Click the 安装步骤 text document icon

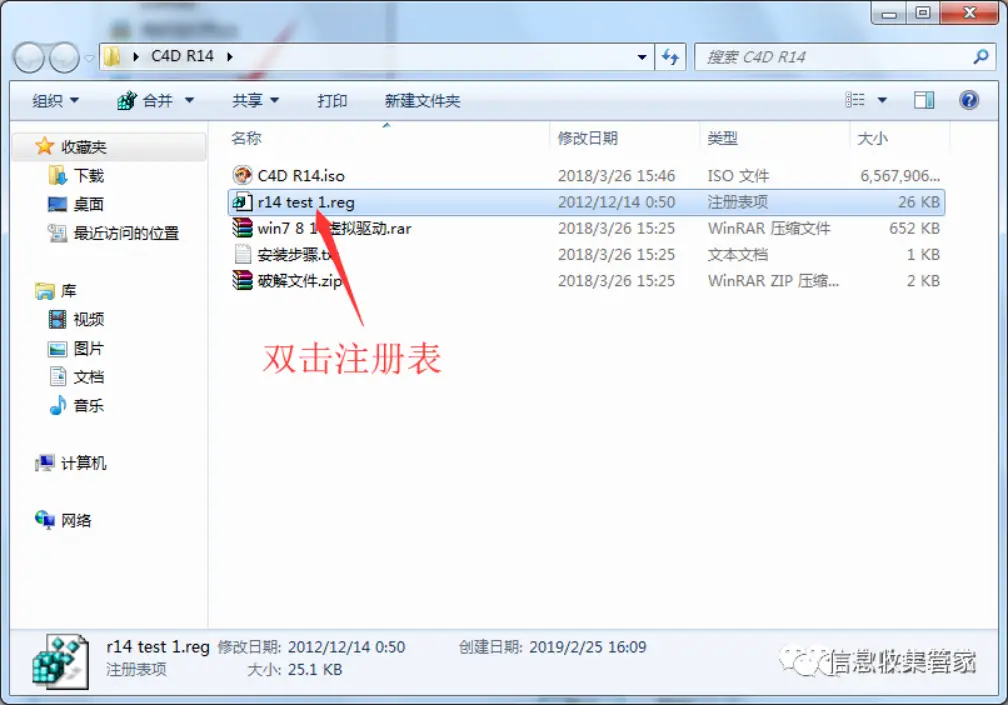click(x=242, y=254)
